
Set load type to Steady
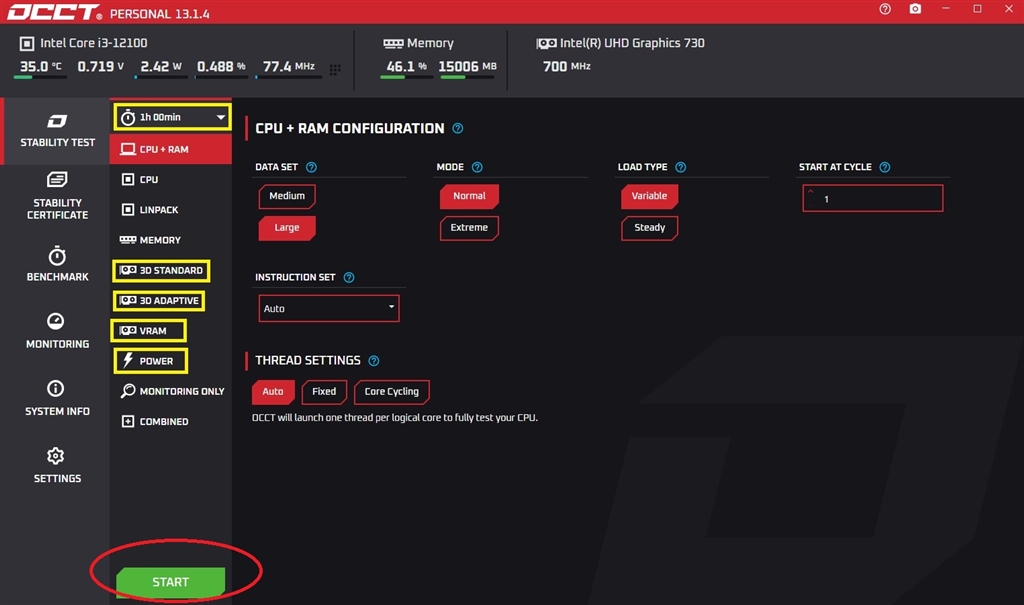(649, 228)
